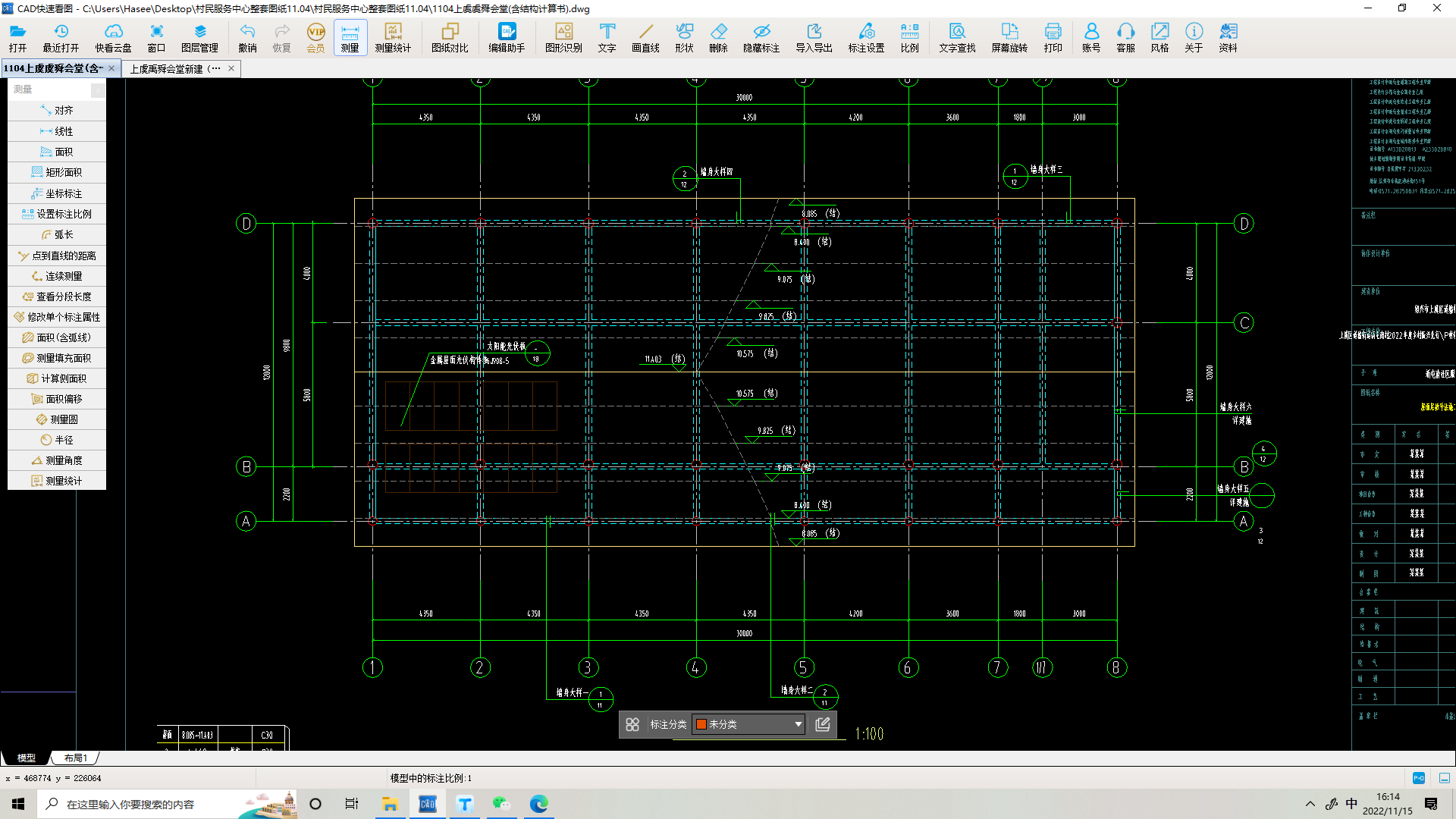Start 连续测量 continuous measurement
This screenshot has width=1456, height=819.
(57, 276)
